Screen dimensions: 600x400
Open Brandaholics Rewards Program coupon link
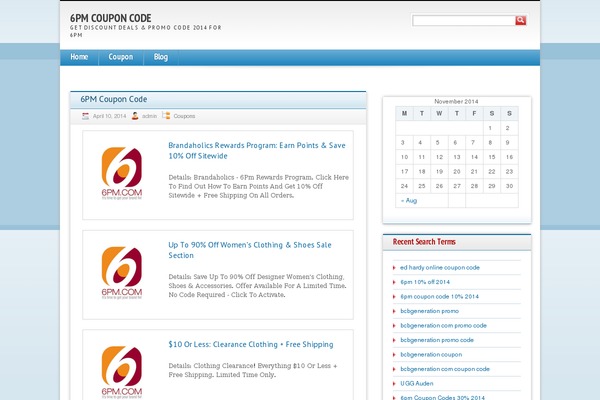pos(257,150)
